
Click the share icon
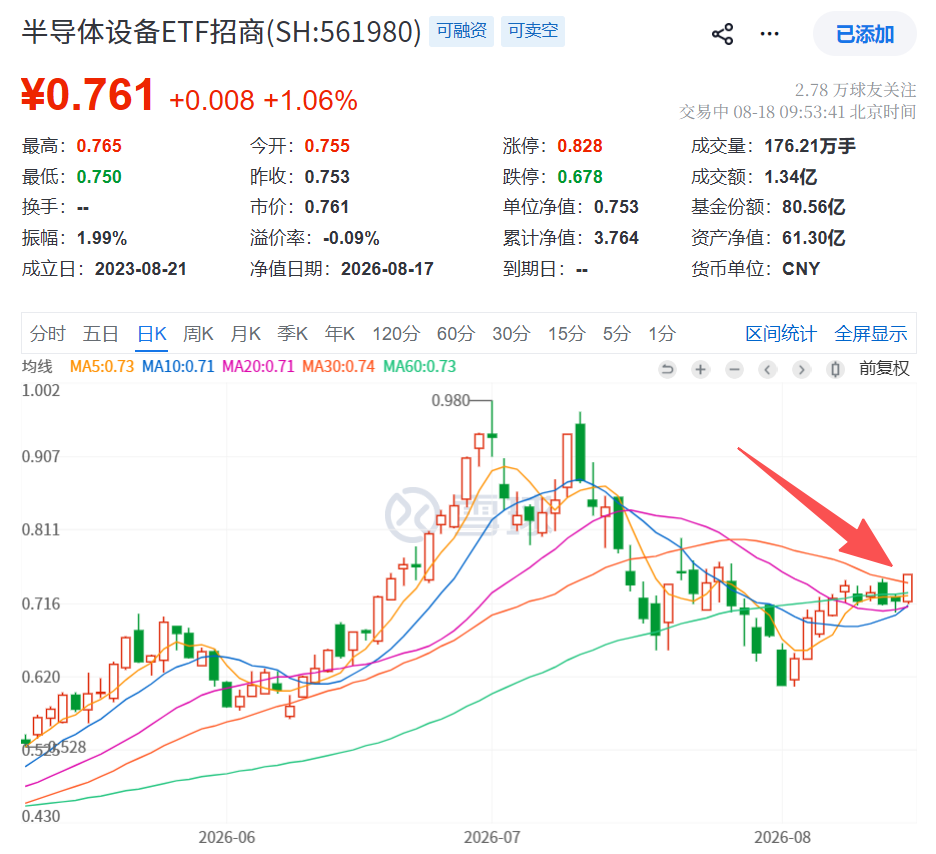point(722,34)
